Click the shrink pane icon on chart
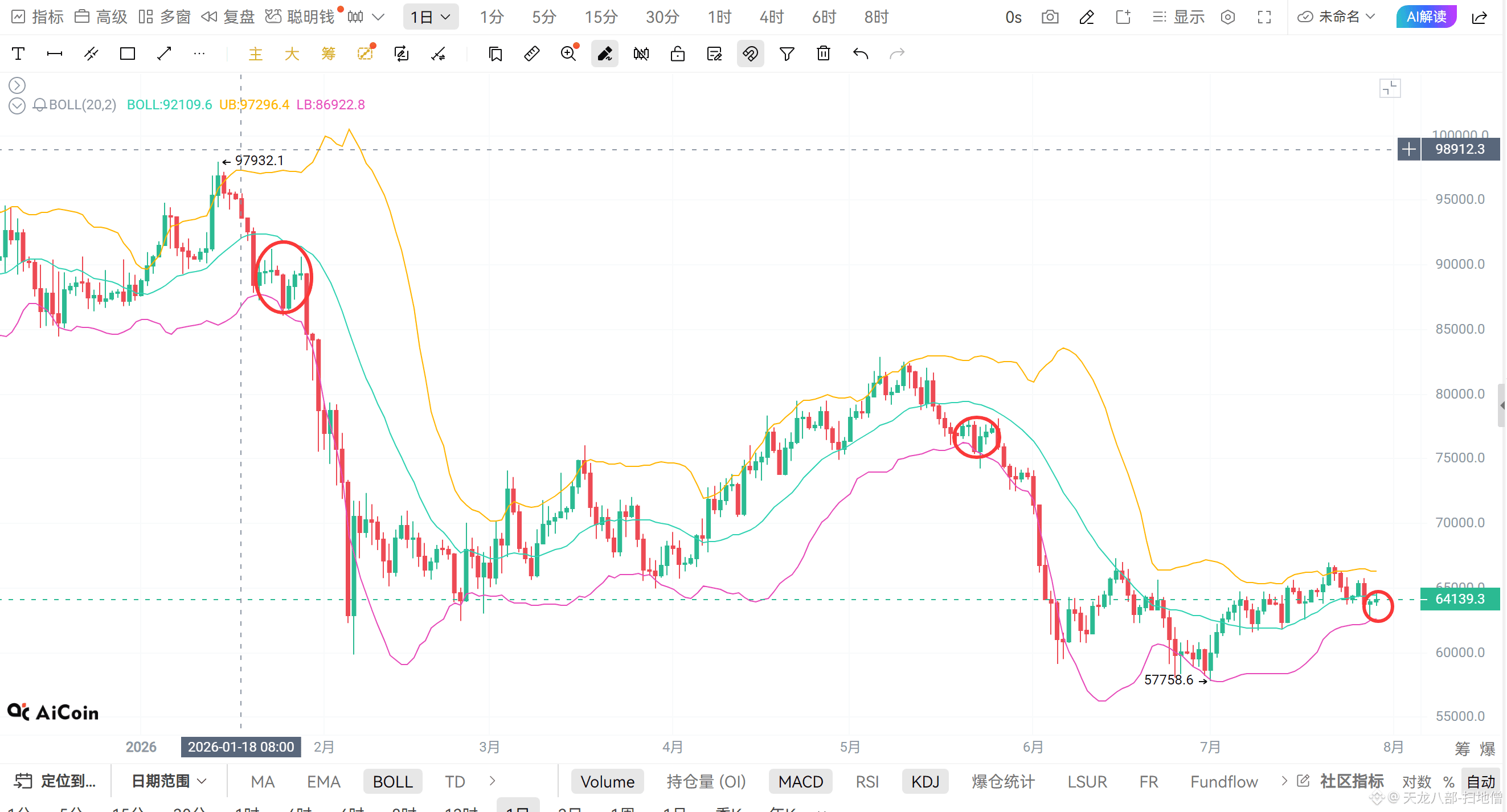The width and height of the screenshot is (1507, 812). 1390,88
